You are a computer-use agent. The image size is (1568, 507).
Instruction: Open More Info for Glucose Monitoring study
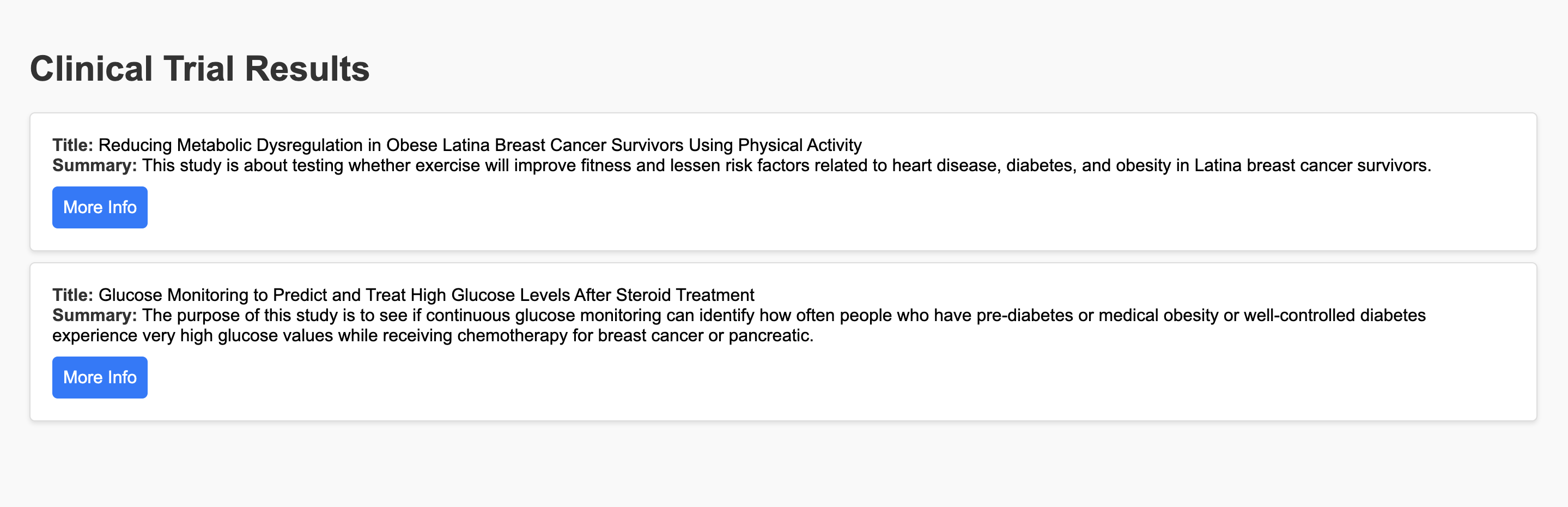[x=100, y=377]
